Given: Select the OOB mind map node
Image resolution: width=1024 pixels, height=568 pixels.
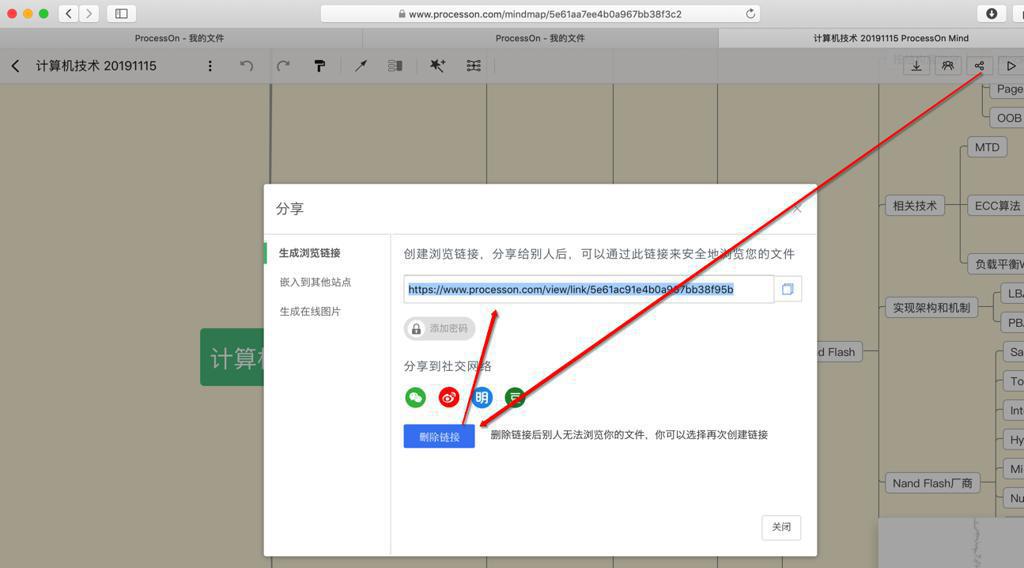Looking at the screenshot, I should (1008, 118).
